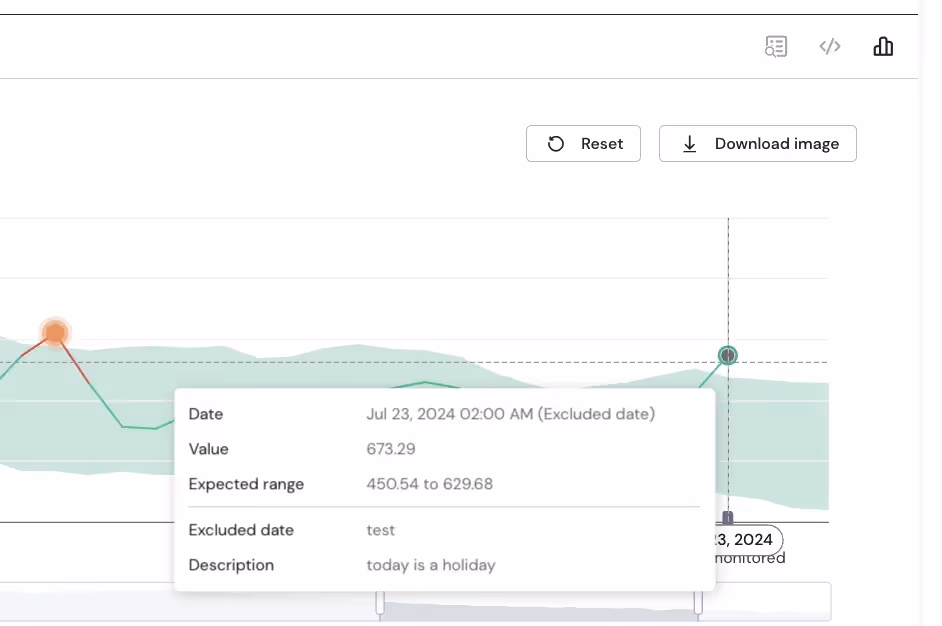Open the code view icon

tap(830, 46)
